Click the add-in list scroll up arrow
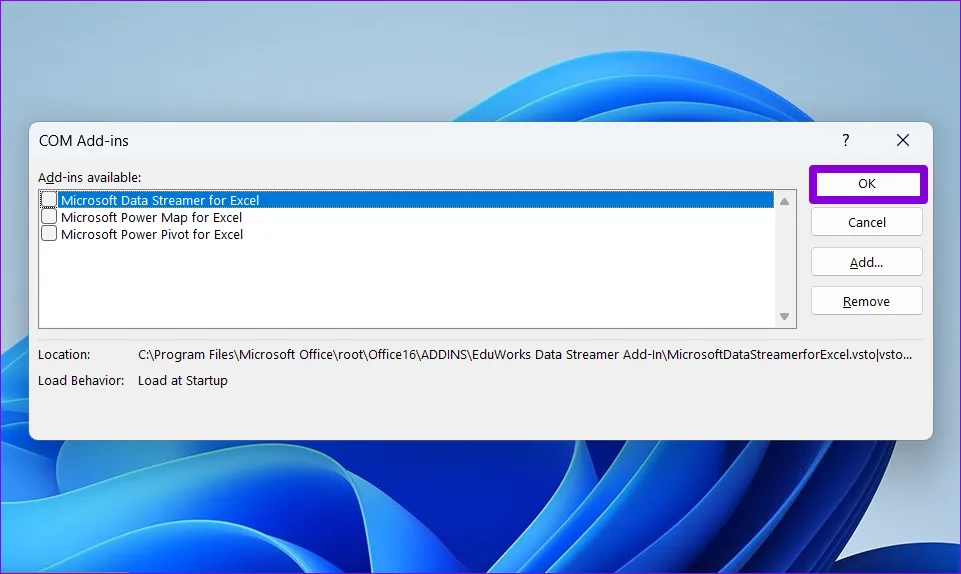The width and height of the screenshot is (961, 574). 785,202
